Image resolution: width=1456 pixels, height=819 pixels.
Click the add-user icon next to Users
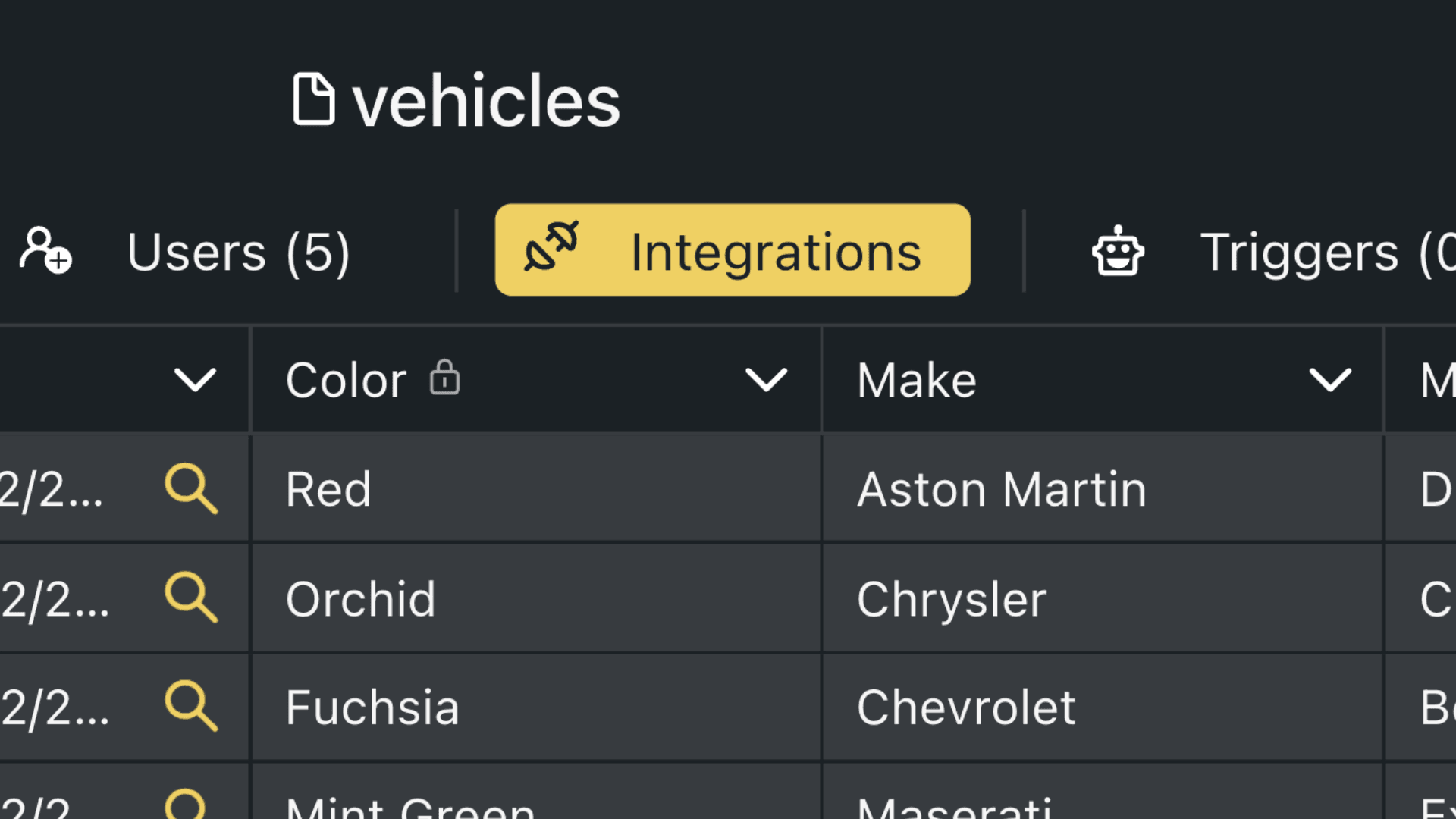coord(44,252)
